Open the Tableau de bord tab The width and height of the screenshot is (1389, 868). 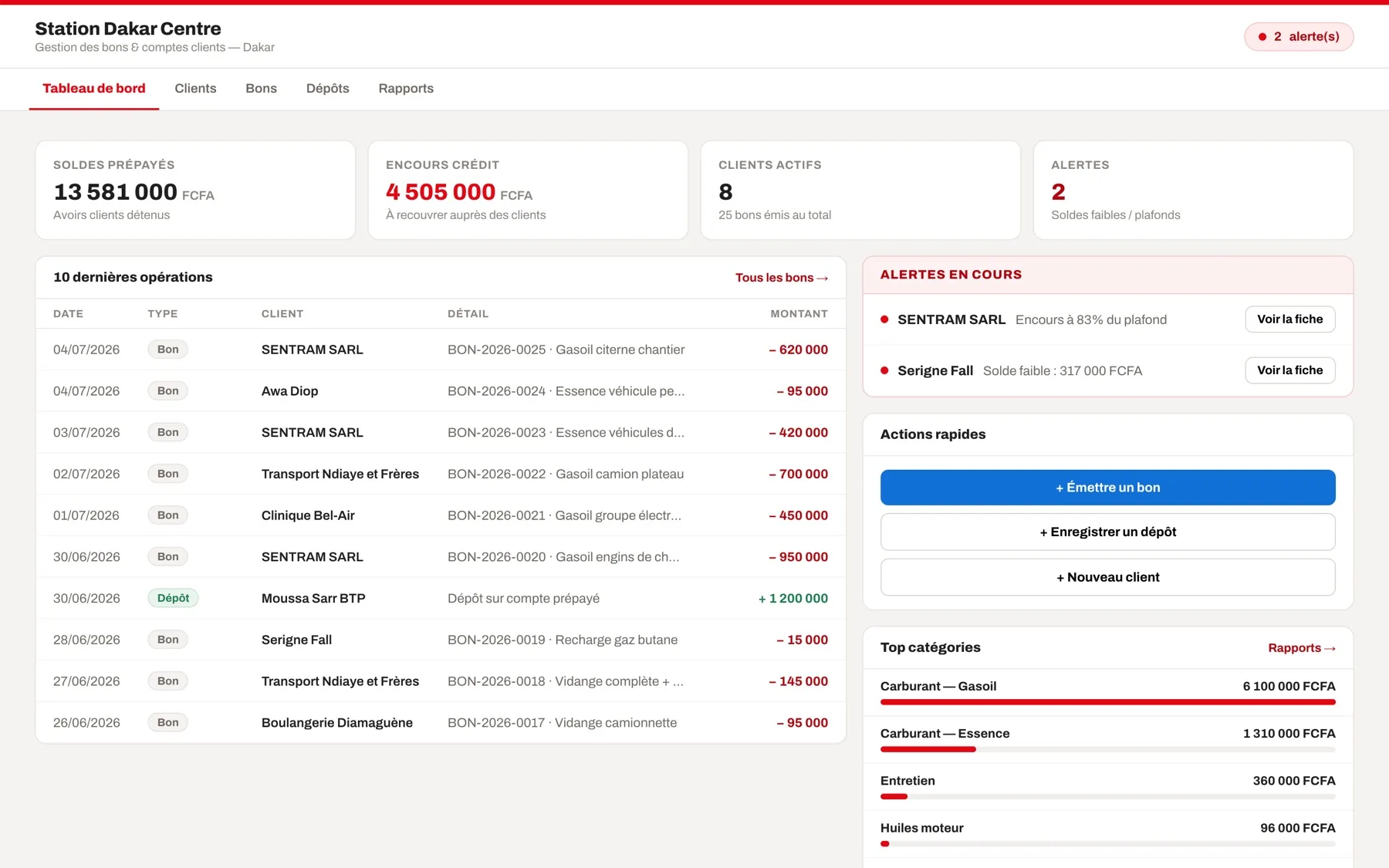[x=94, y=89]
